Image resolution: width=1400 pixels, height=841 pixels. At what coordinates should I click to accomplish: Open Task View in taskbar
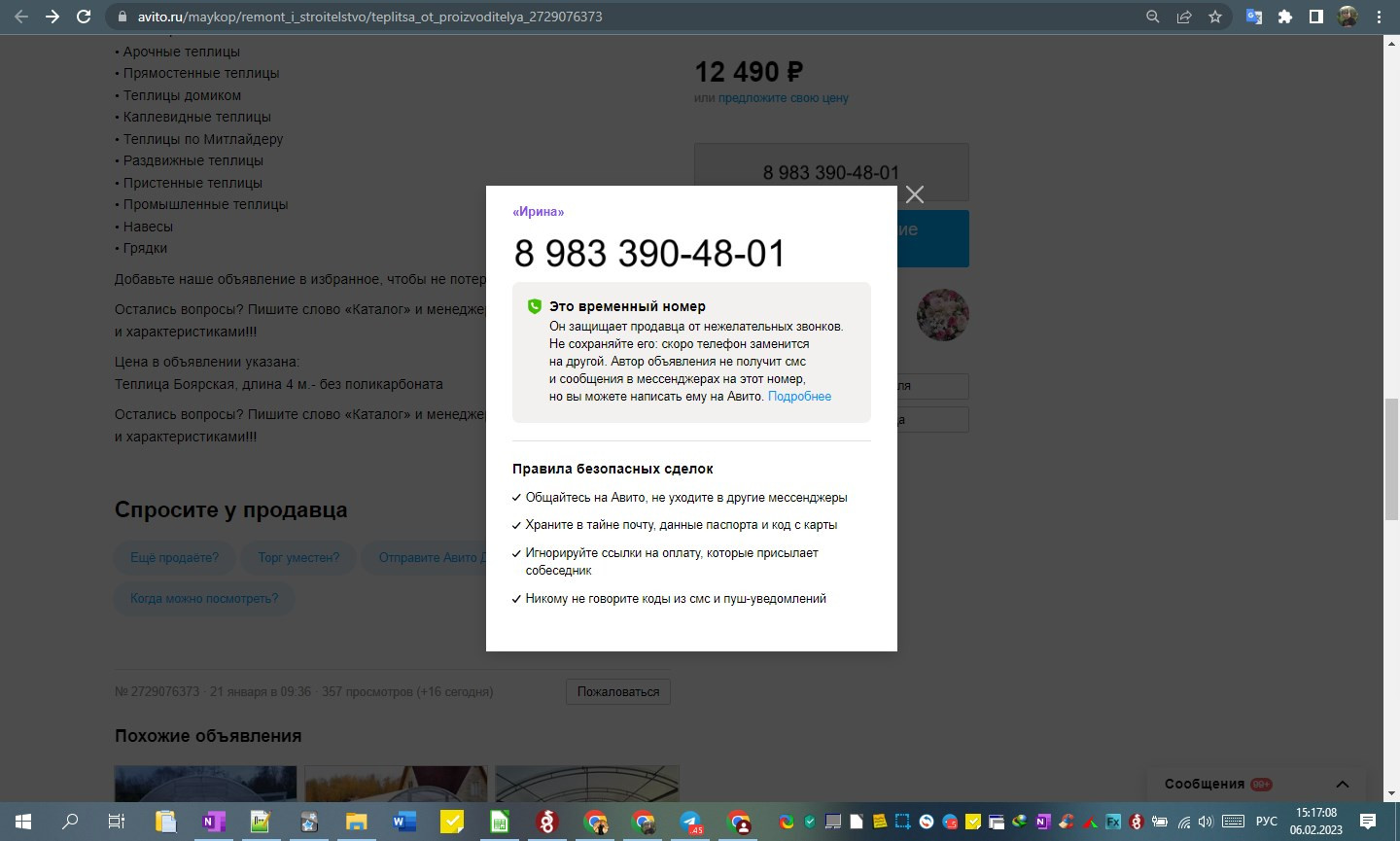click(x=117, y=822)
